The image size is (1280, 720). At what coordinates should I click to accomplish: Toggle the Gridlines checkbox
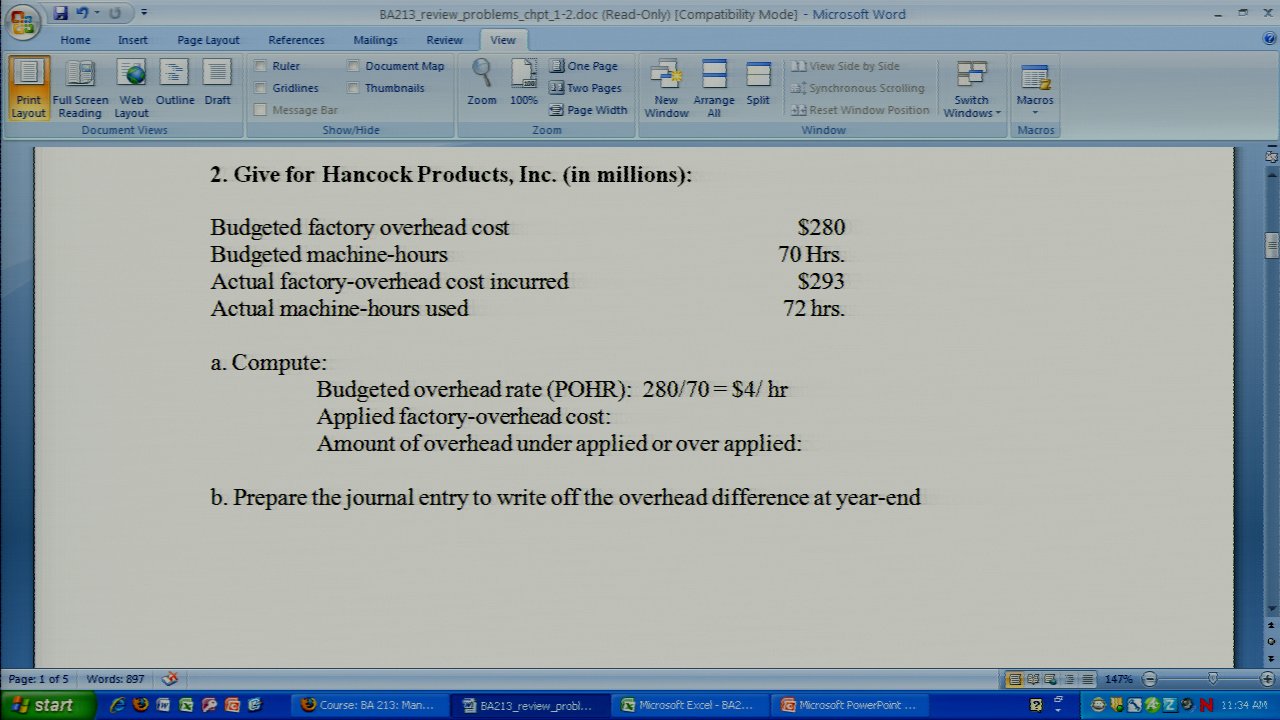261,88
